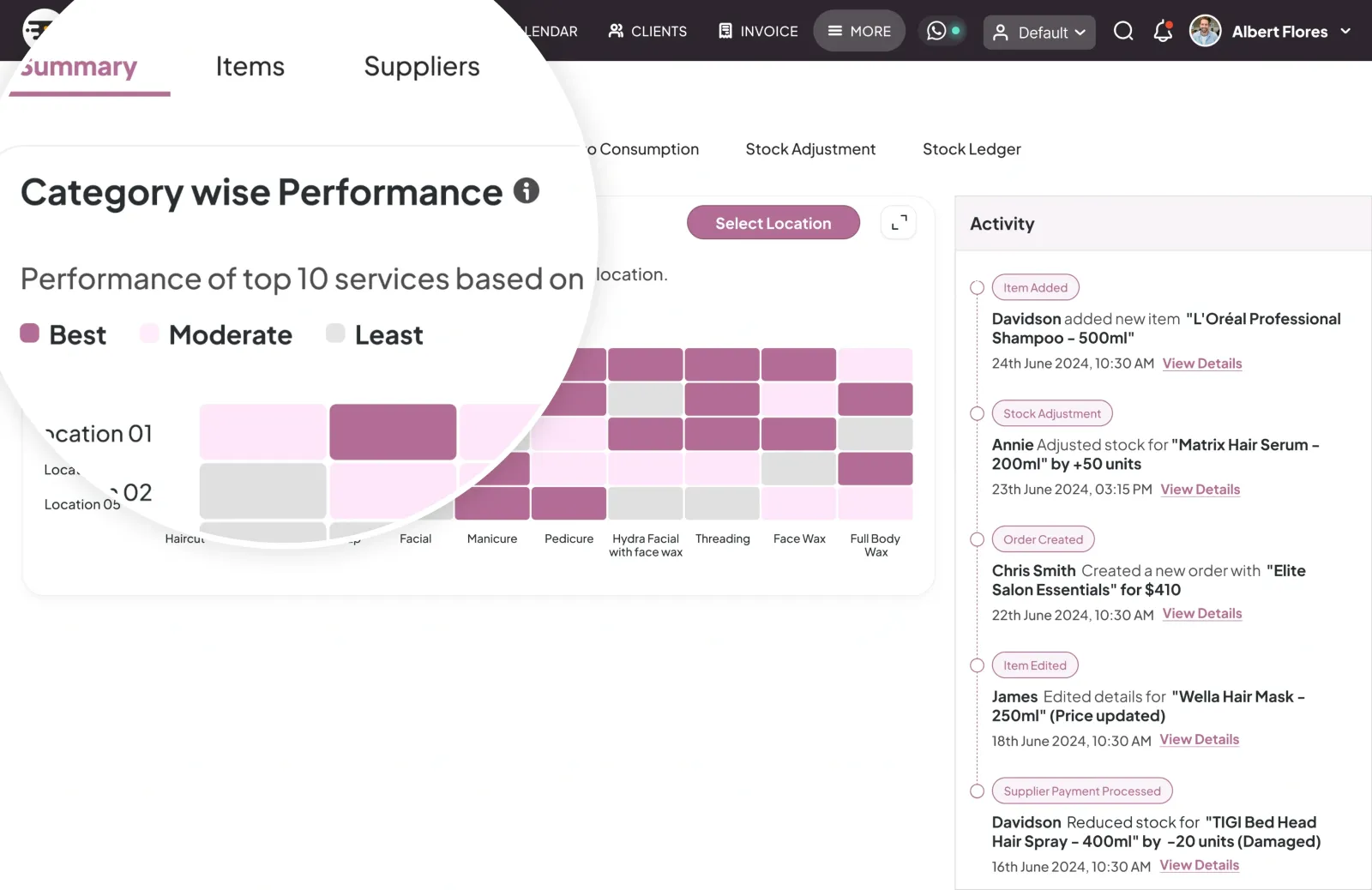Click the Select Location button

click(x=773, y=223)
